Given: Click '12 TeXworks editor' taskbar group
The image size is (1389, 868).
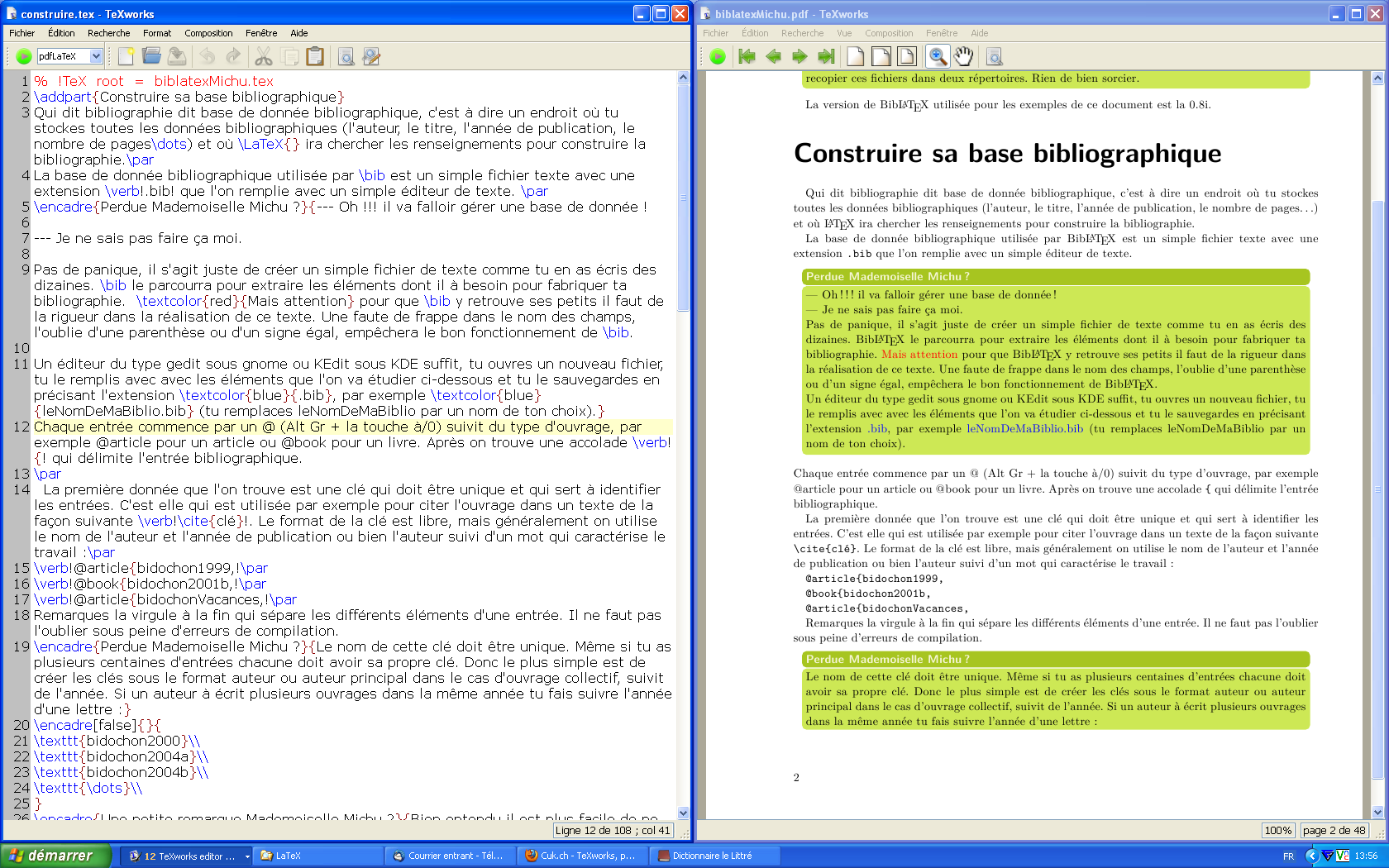Looking at the screenshot, I should click(187, 856).
